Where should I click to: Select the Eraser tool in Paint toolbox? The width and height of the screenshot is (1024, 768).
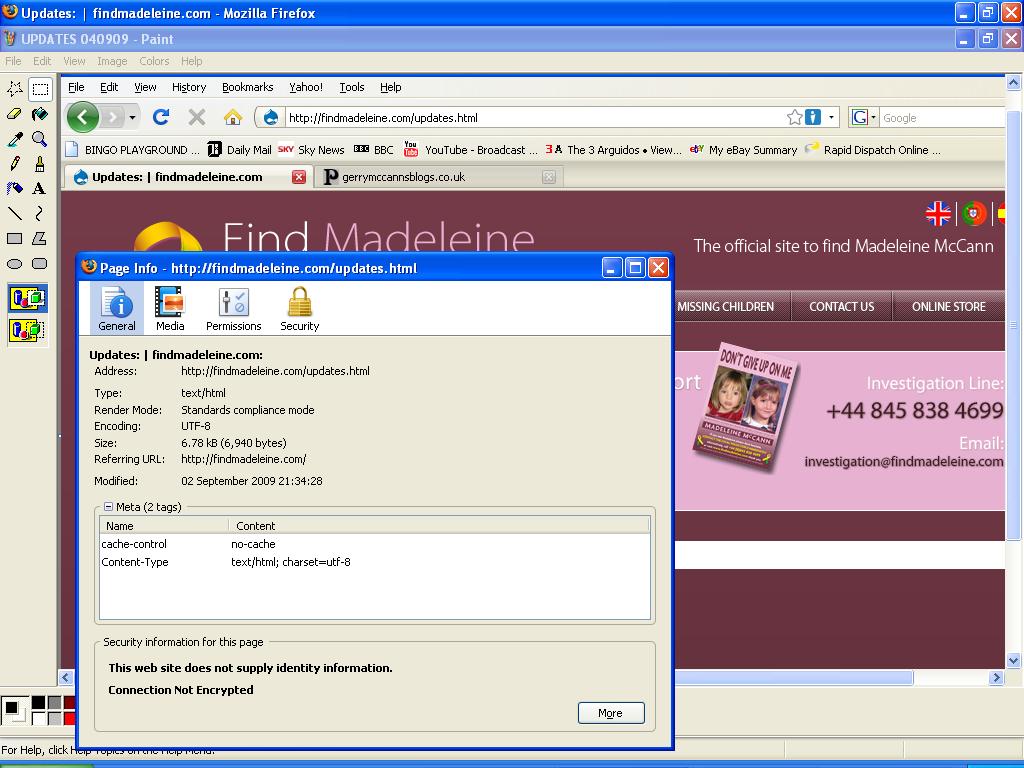point(15,114)
